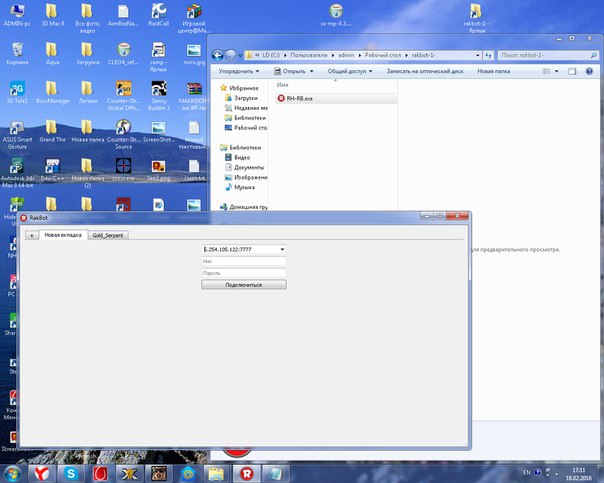Toggle Explorer preview pane button
Screen dimensions: 604x483
(x=572, y=71)
